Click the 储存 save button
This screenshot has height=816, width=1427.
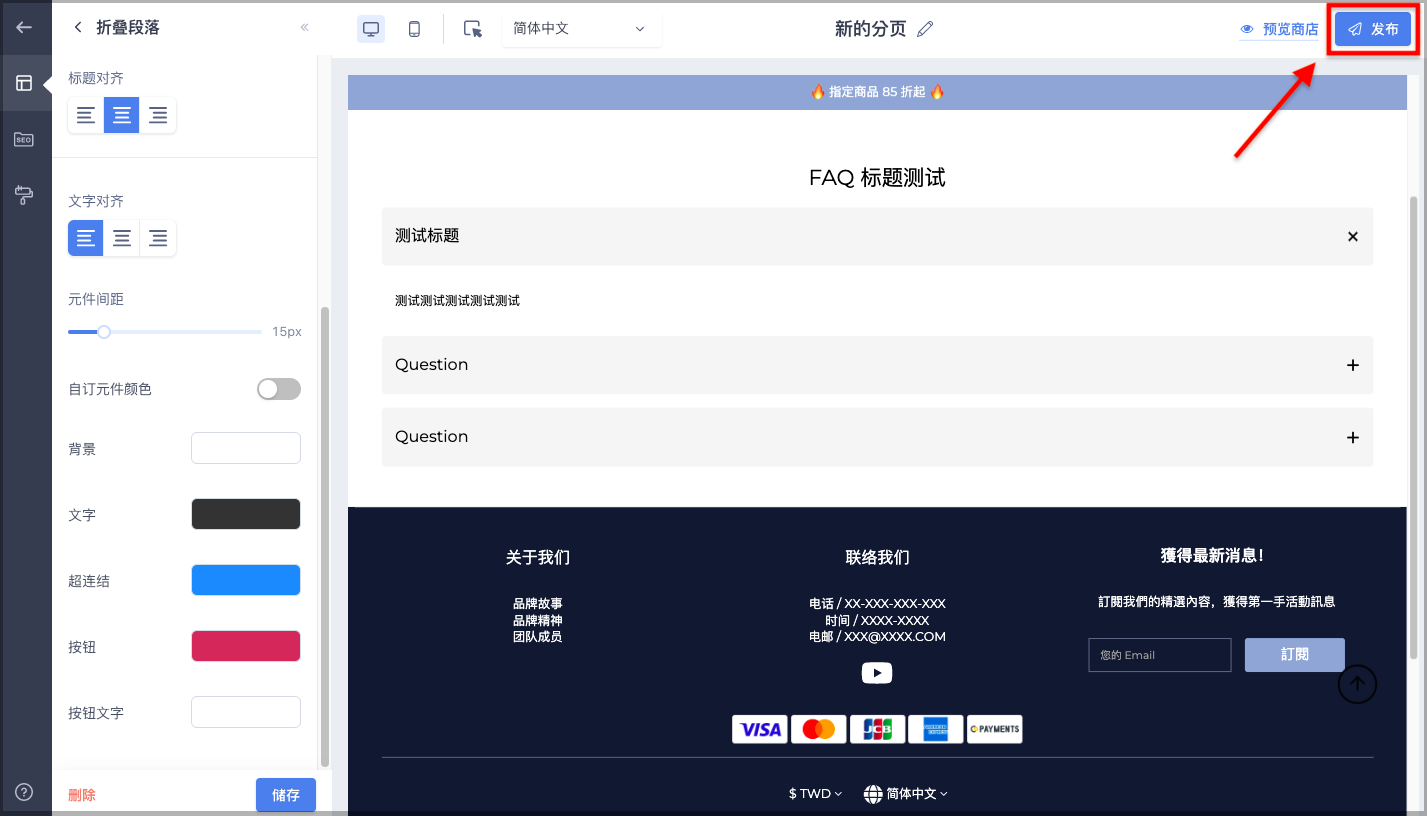pos(286,795)
